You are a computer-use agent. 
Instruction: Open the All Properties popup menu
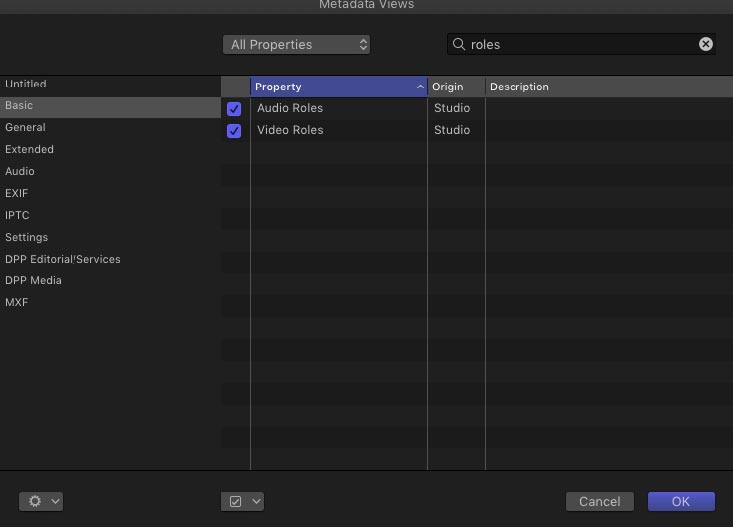(x=296, y=44)
